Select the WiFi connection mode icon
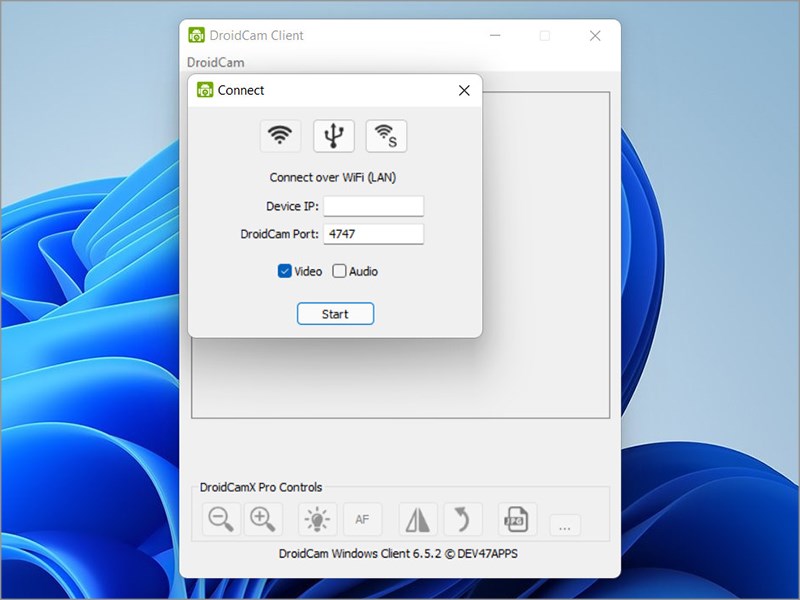This screenshot has width=800, height=600. 280,136
